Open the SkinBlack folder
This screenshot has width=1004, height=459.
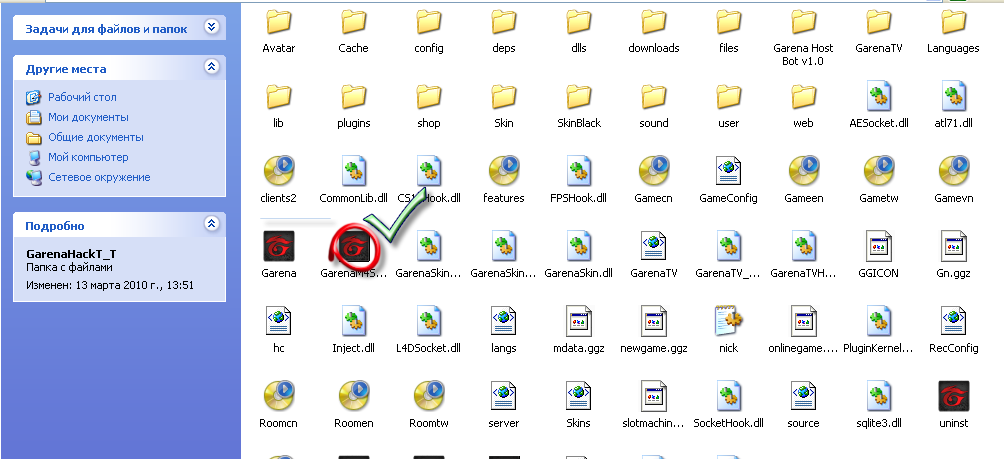tap(579, 97)
